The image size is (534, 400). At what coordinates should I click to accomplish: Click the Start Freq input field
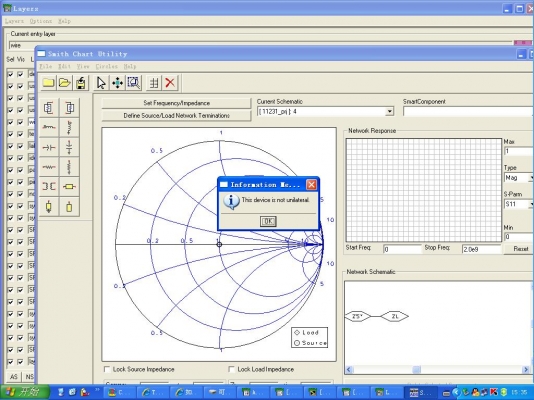coord(402,249)
